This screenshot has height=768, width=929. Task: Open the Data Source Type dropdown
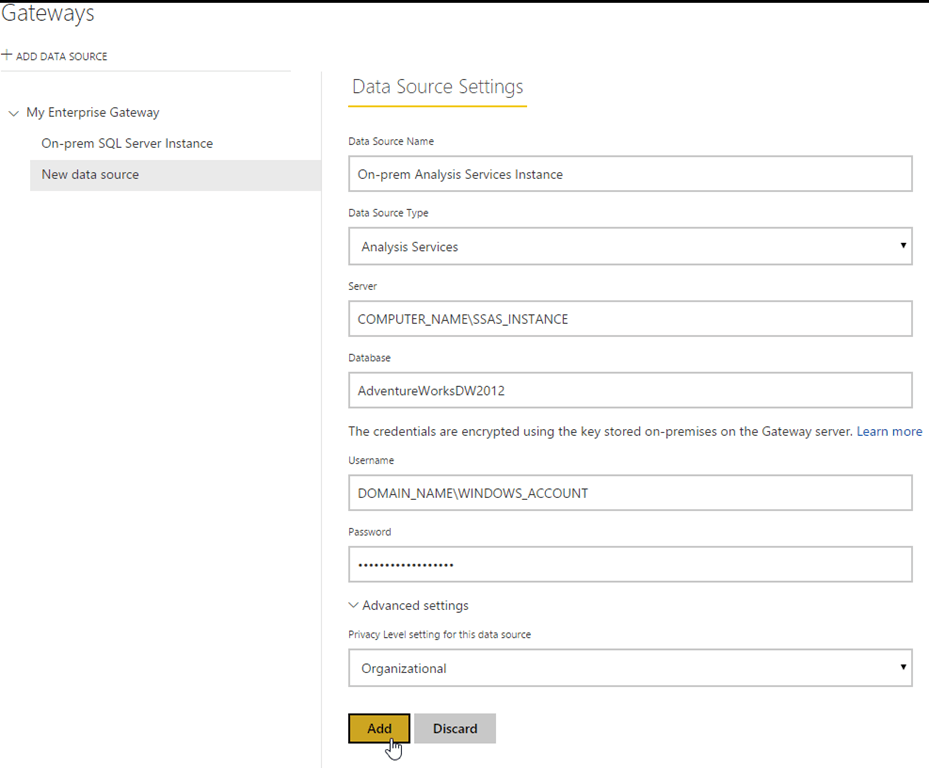tap(630, 246)
